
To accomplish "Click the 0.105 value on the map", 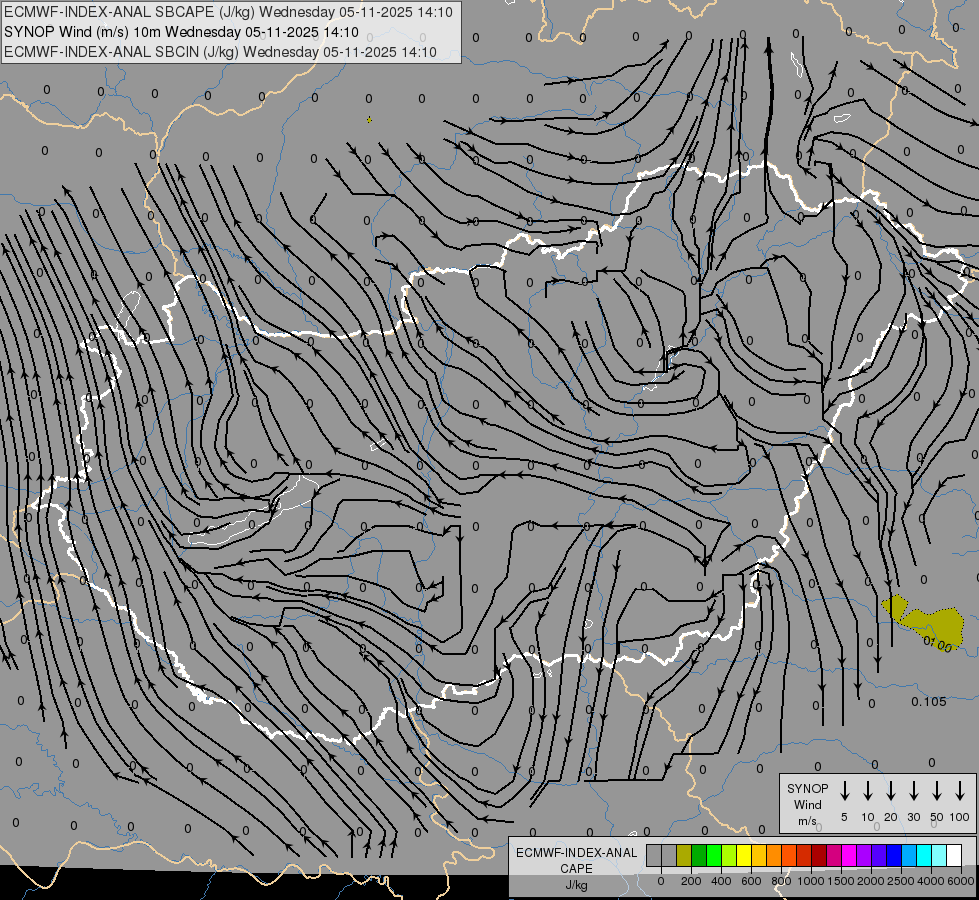I will (x=928, y=702).
